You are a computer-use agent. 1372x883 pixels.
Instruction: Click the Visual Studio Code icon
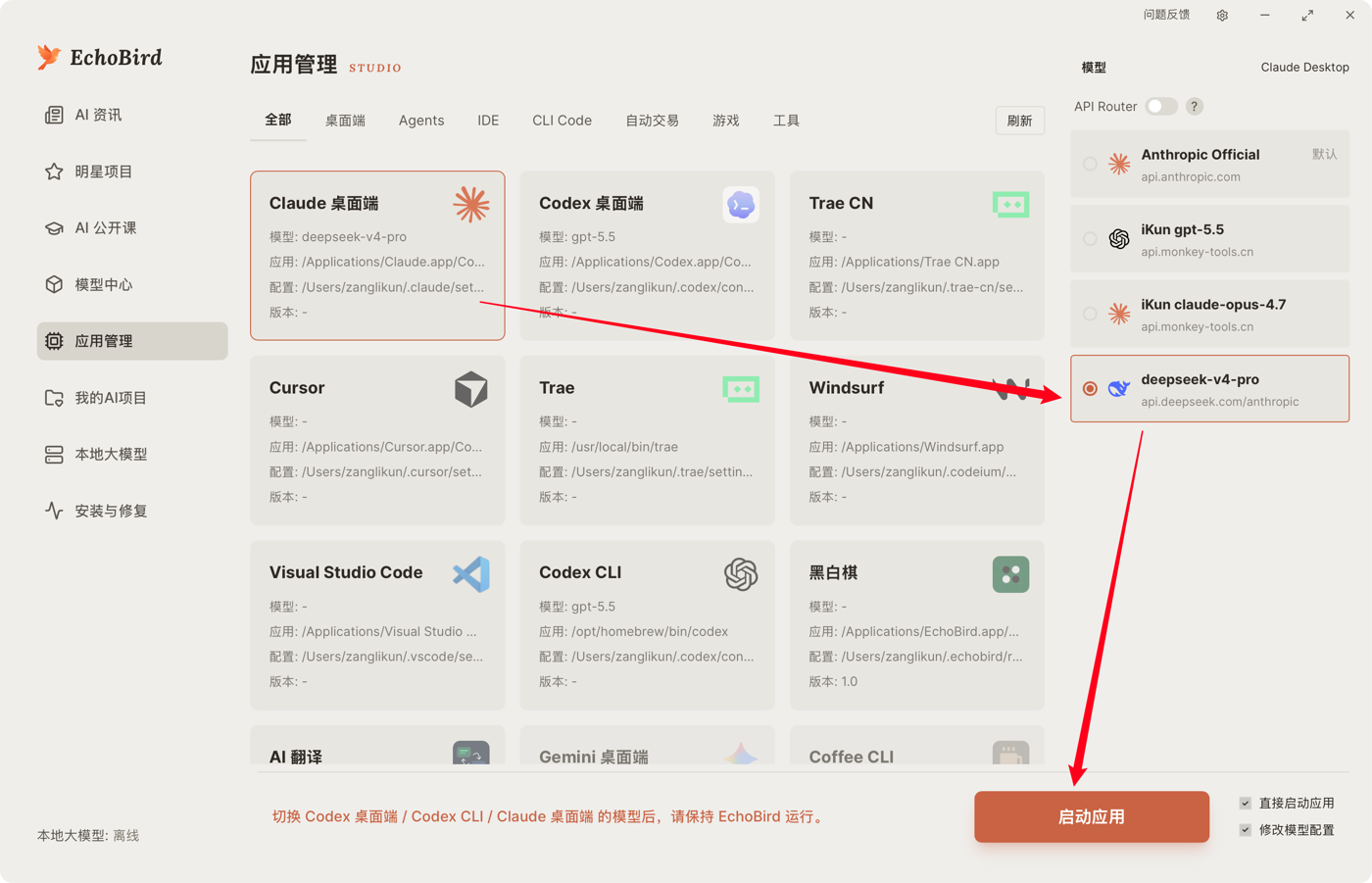[x=471, y=574]
